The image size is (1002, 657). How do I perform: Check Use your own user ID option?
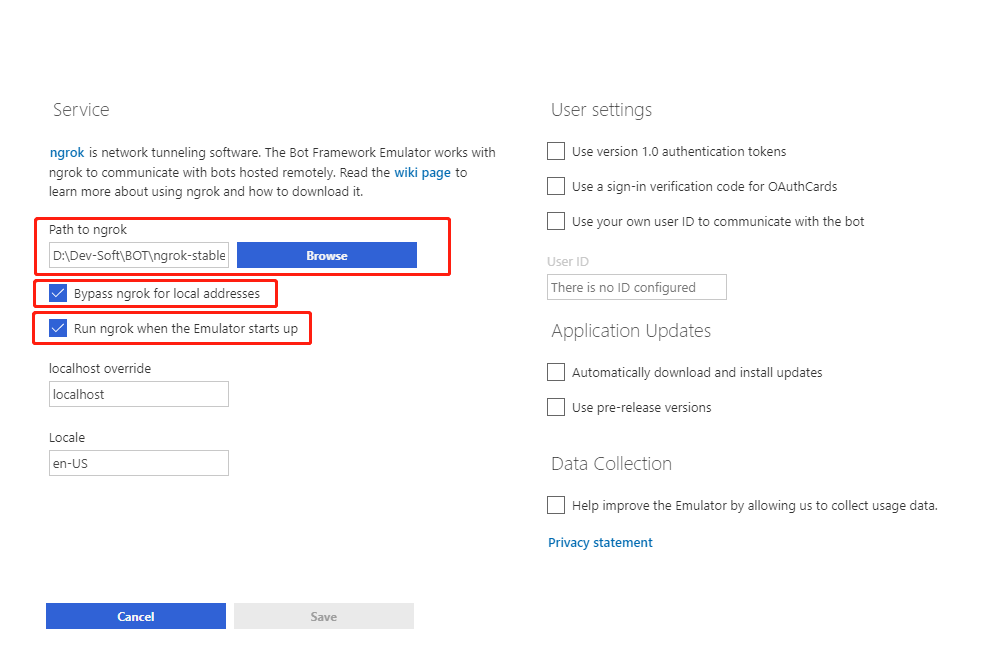pyautogui.click(x=556, y=221)
